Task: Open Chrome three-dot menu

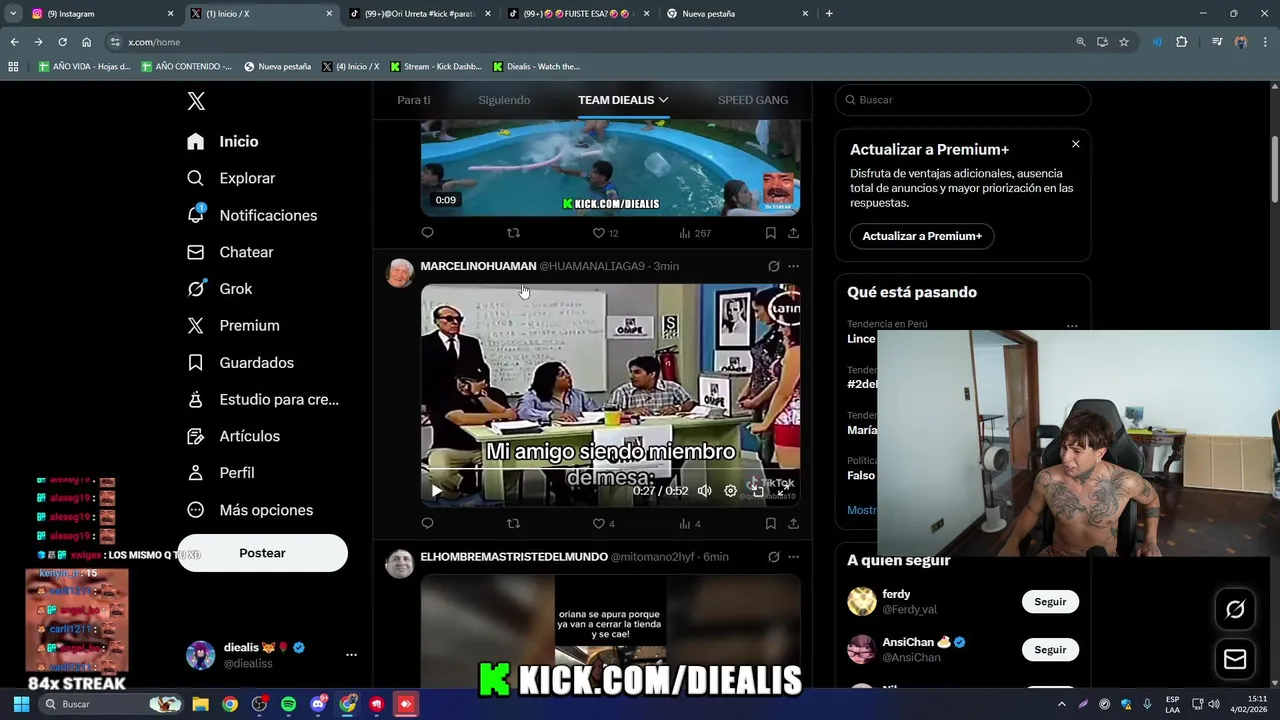Action: 1265,42
